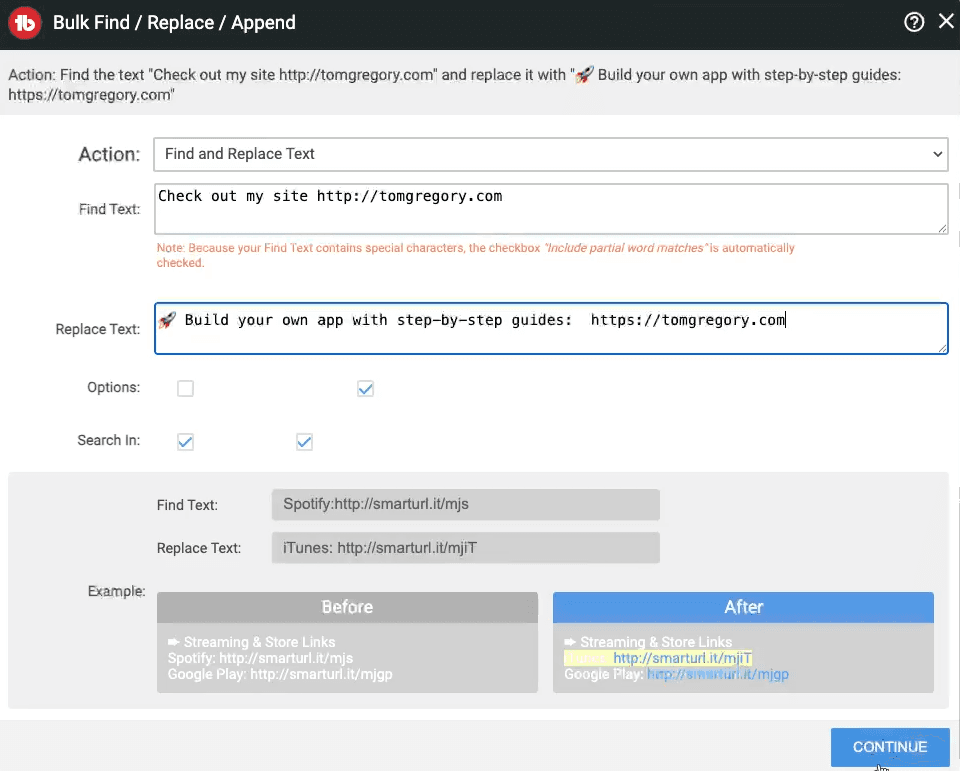Viewport: 960px width, 771px height.
Task: Click the smarturl.it/mjgp link in the After preview
Action: 718,674
